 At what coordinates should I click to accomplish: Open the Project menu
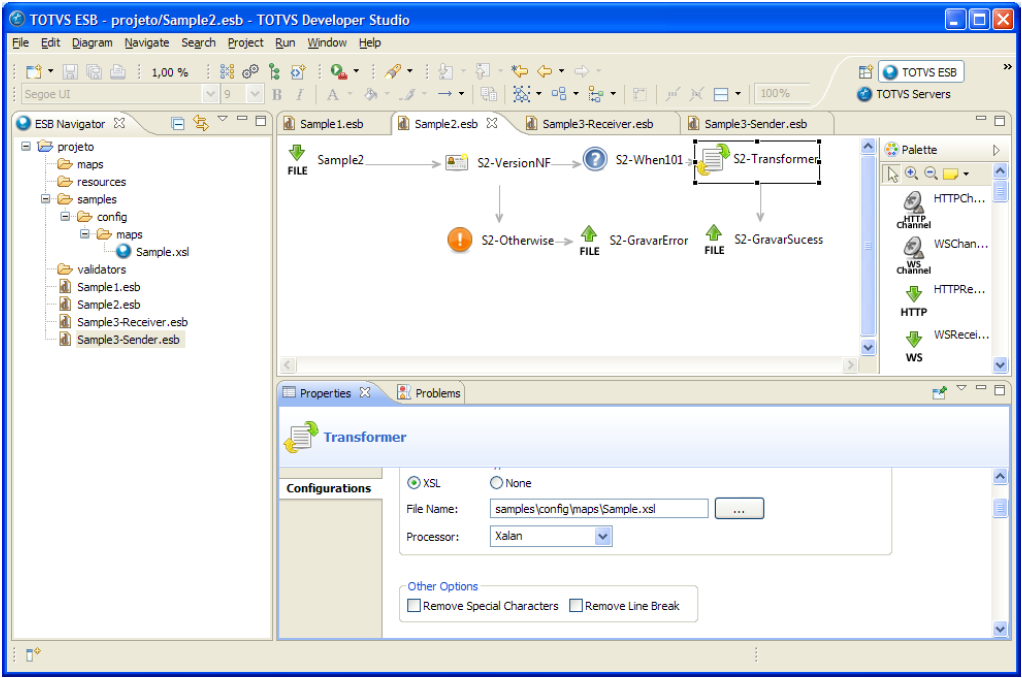point(245,42)
